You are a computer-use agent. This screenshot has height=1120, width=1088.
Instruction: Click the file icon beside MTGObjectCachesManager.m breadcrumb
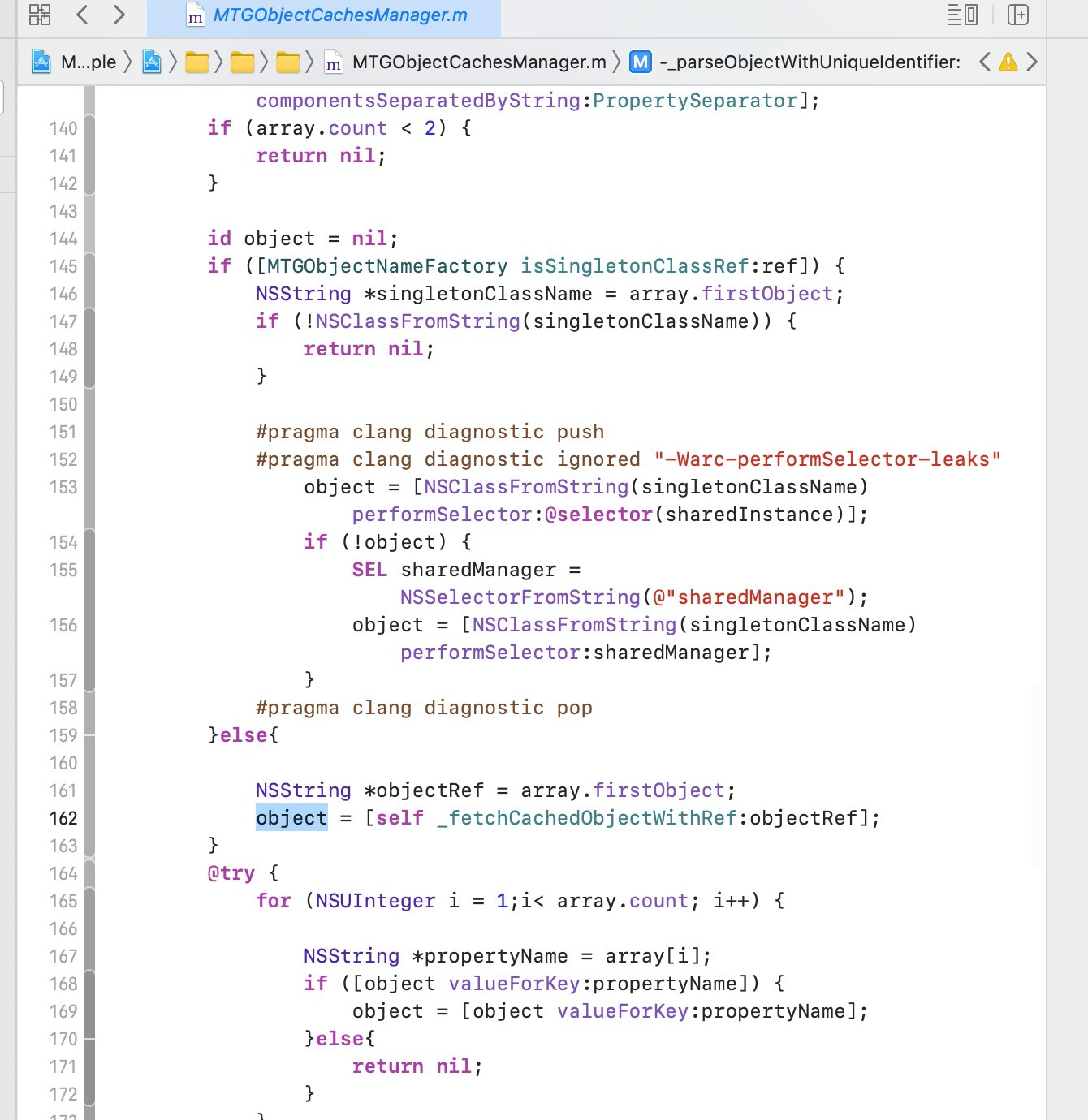tap(334, 62)
